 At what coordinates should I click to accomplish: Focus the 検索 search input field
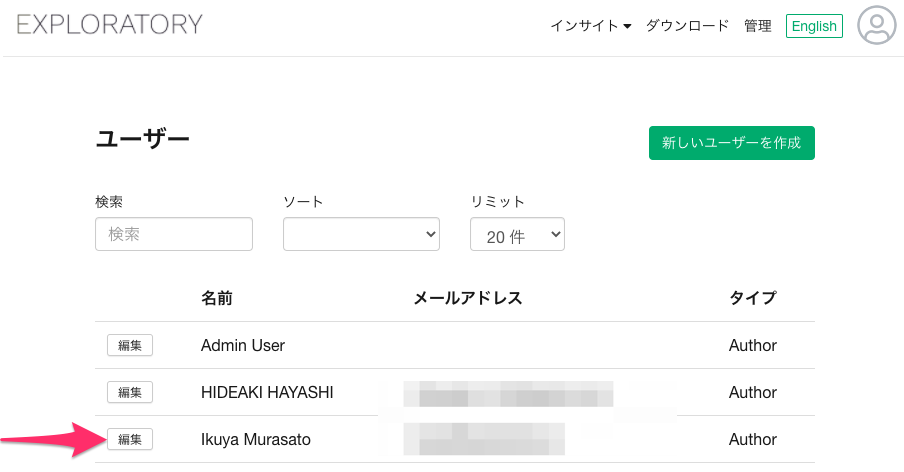[174, 234]
